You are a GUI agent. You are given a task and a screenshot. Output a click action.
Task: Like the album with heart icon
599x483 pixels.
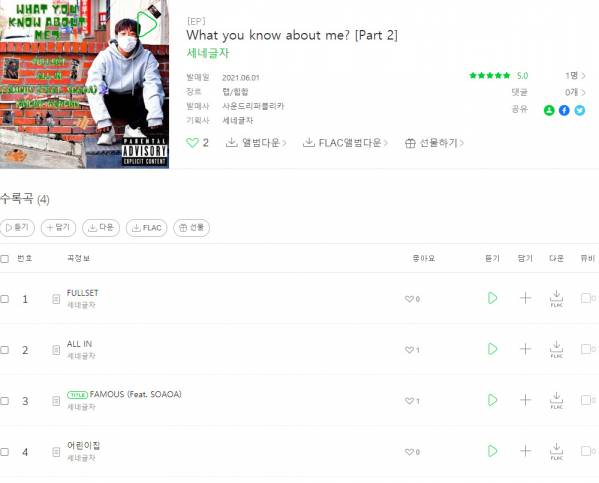(192, 143)
